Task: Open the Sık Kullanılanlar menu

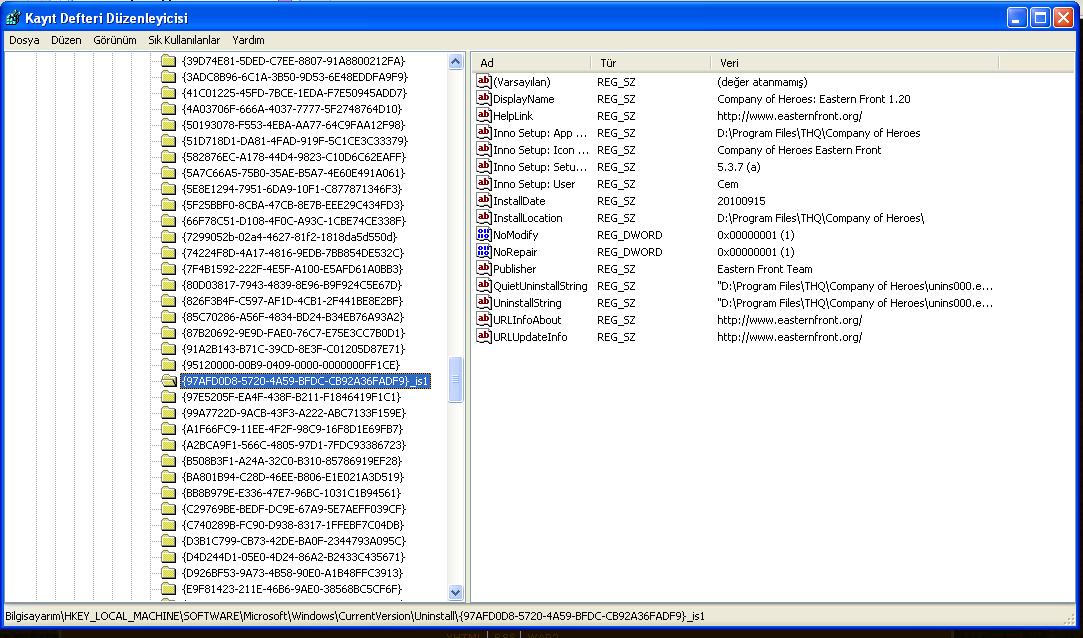Action: click(x=184, y=40)
